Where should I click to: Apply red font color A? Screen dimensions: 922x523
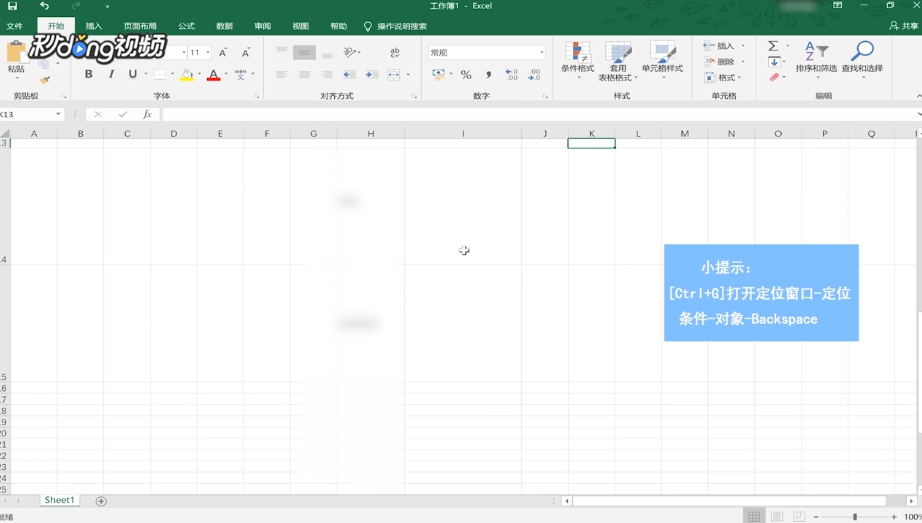(213, 75)
